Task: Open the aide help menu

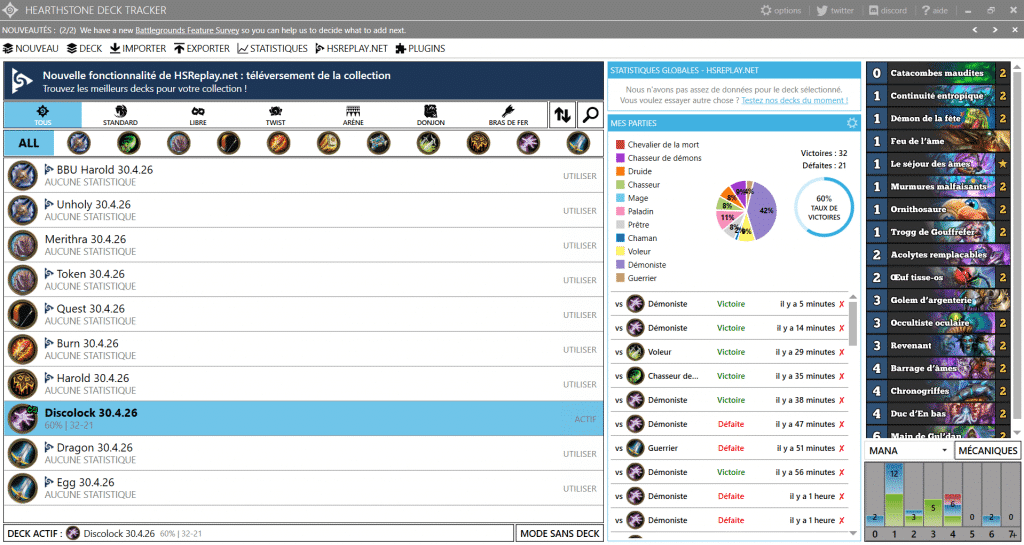Action: click(x=935, y=10)
